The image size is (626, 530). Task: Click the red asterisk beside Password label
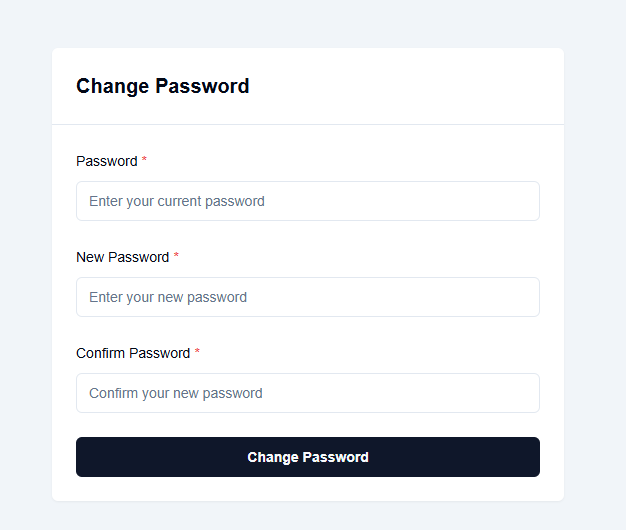pyautogui.click(x=144, y=161)
